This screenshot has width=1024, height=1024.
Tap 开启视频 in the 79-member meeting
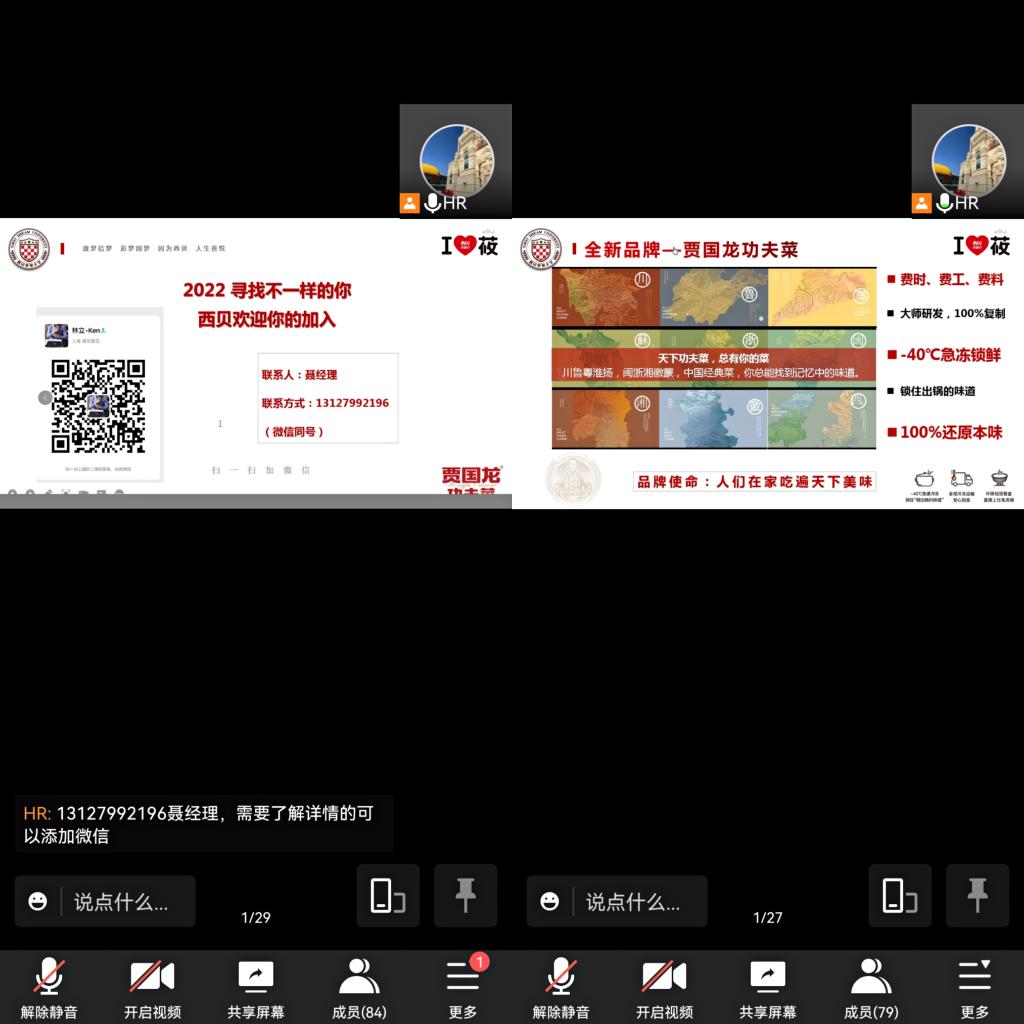[664, 986]
